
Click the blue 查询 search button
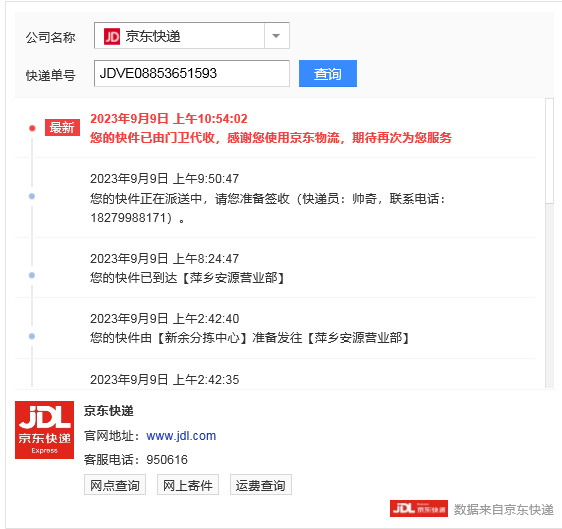pos(328,73)
